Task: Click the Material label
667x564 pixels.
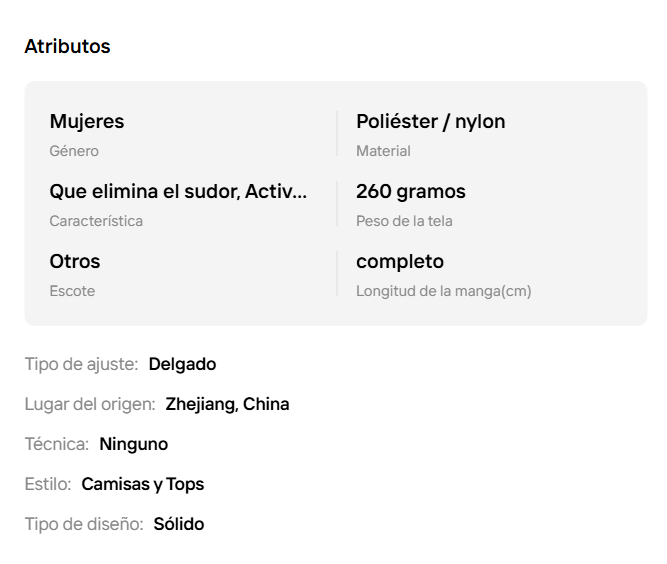Action: pos(383,151)
